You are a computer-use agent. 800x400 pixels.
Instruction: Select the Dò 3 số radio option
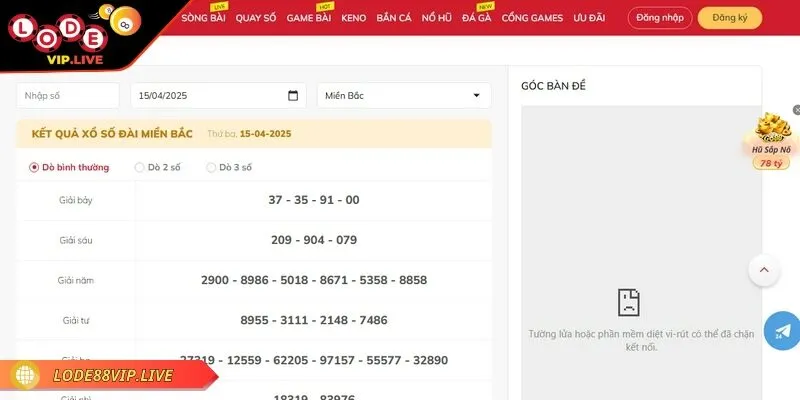pyautogui.click(x=211, y=167)
